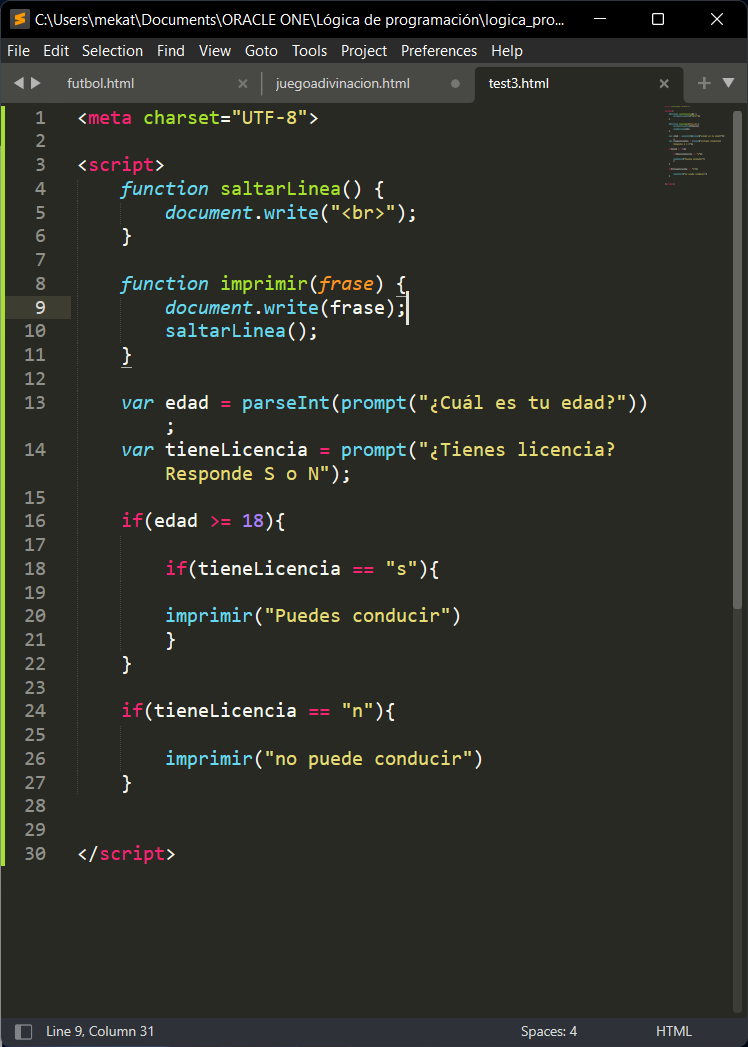Click the "n" string on line 24
Viewport: 748px width, 1047px height.
[357, 710]
